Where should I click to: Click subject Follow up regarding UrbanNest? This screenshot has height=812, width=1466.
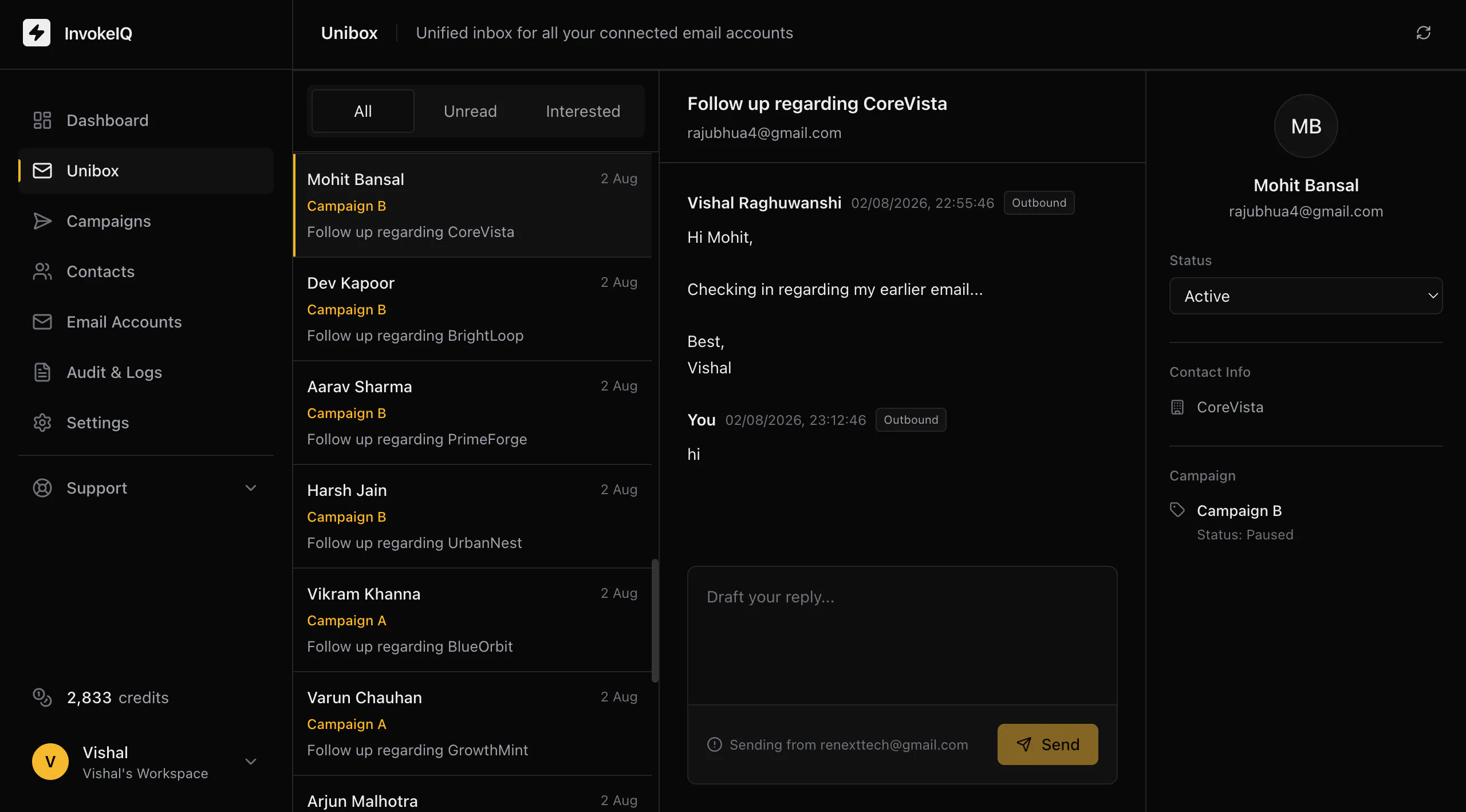click(x=415, y=543)
